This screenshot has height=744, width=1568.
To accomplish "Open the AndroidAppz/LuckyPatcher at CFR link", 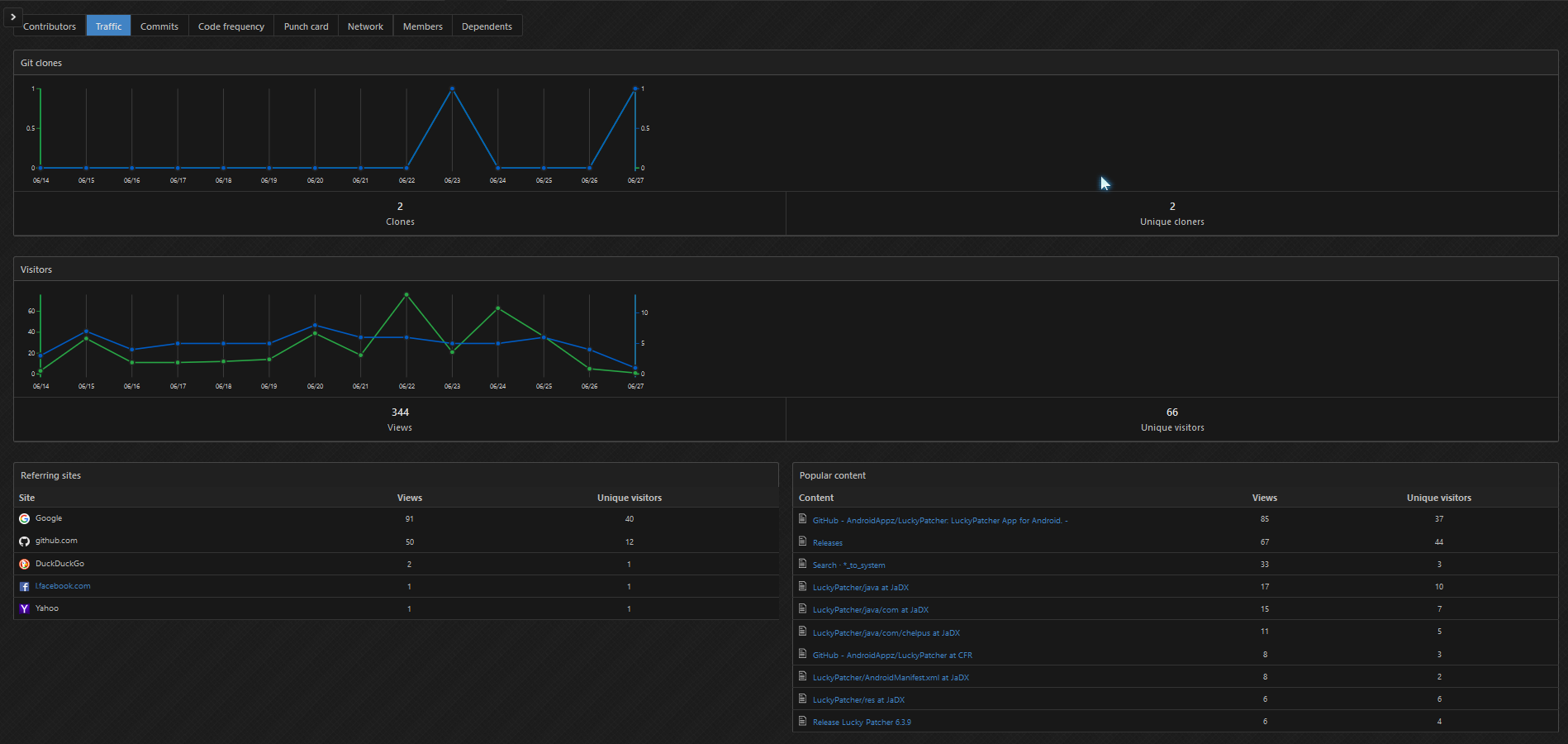I will [x=892, y=656].
